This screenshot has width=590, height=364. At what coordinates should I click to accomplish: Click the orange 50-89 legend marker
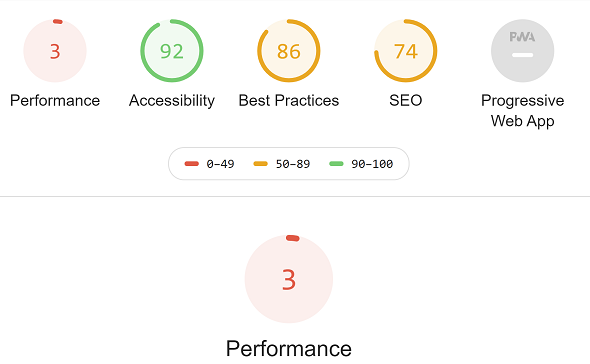point(260,164)
